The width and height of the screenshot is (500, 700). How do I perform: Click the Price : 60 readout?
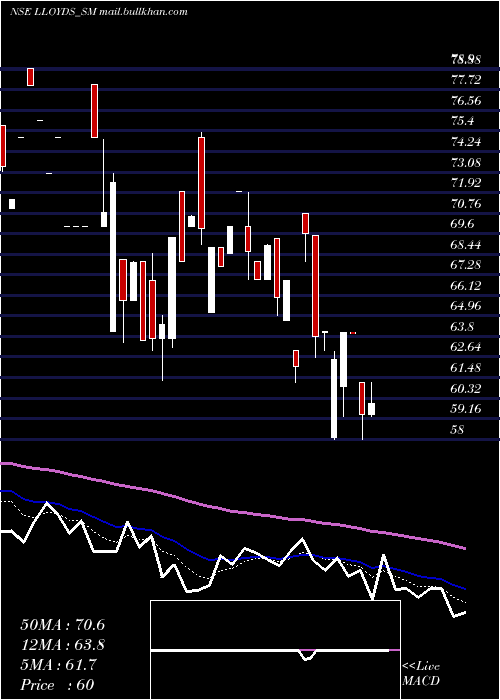click(58, 685)
